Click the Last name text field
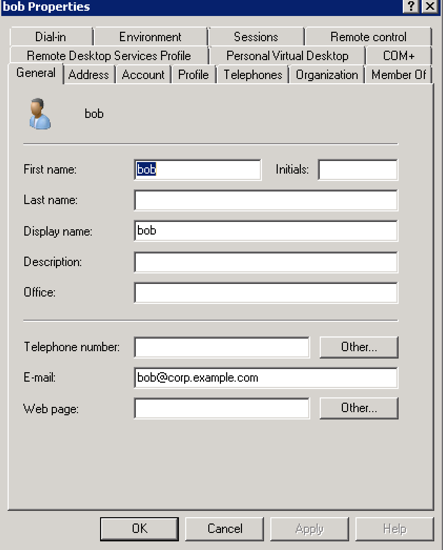Viewport: 443px width, 550px height. pyautogui.click(x=266, y=200)
